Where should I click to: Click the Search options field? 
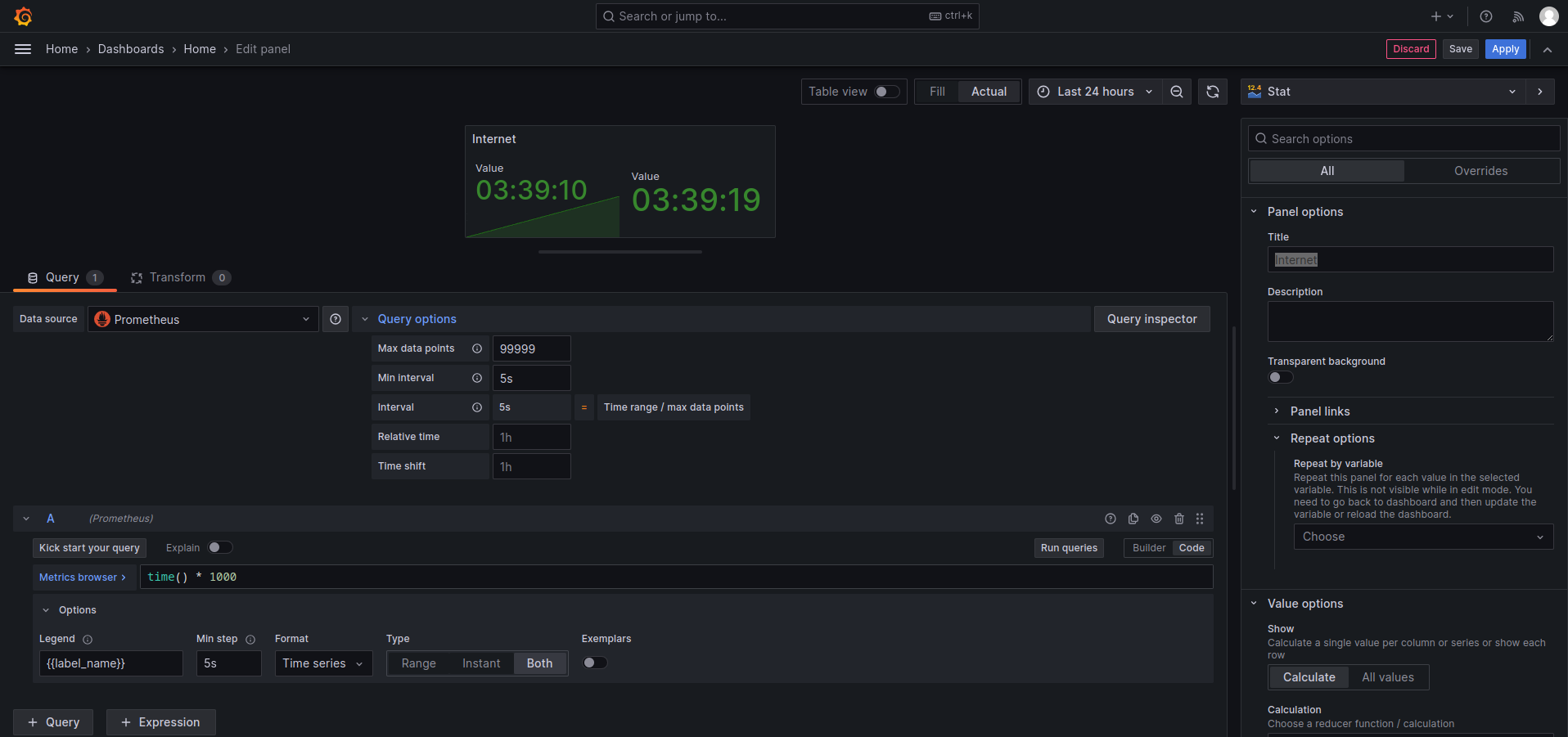point(1404,139)
